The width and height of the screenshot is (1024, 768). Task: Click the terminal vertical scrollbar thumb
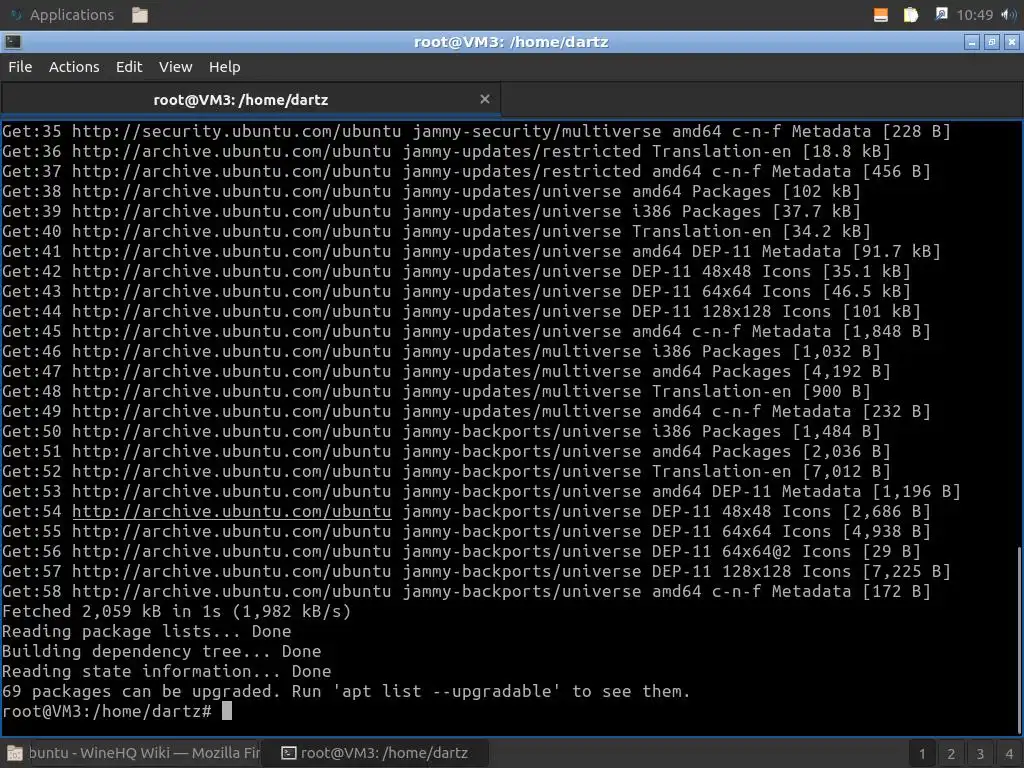coord(1020,641)
